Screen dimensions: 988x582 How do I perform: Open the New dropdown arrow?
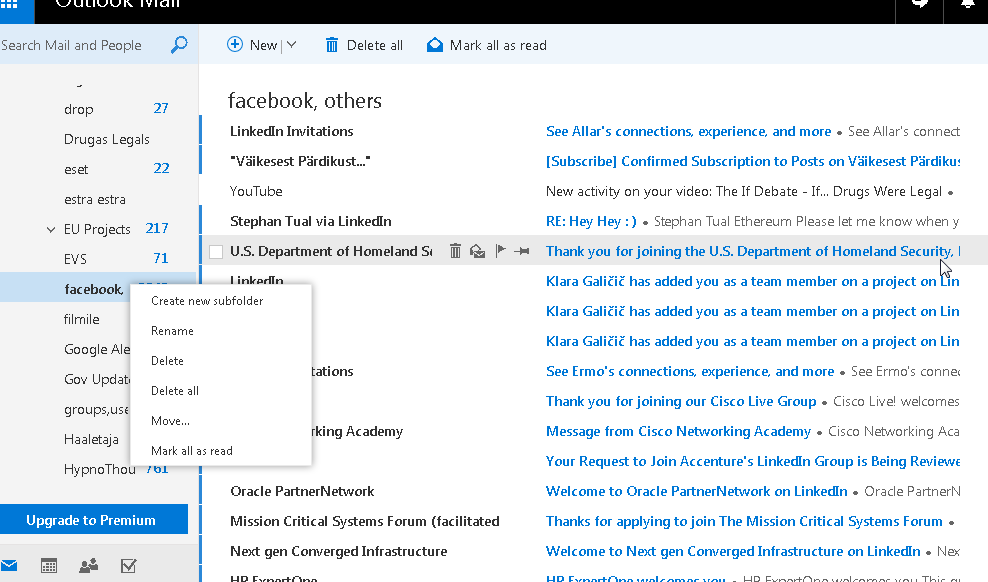(x=291, y=45)
